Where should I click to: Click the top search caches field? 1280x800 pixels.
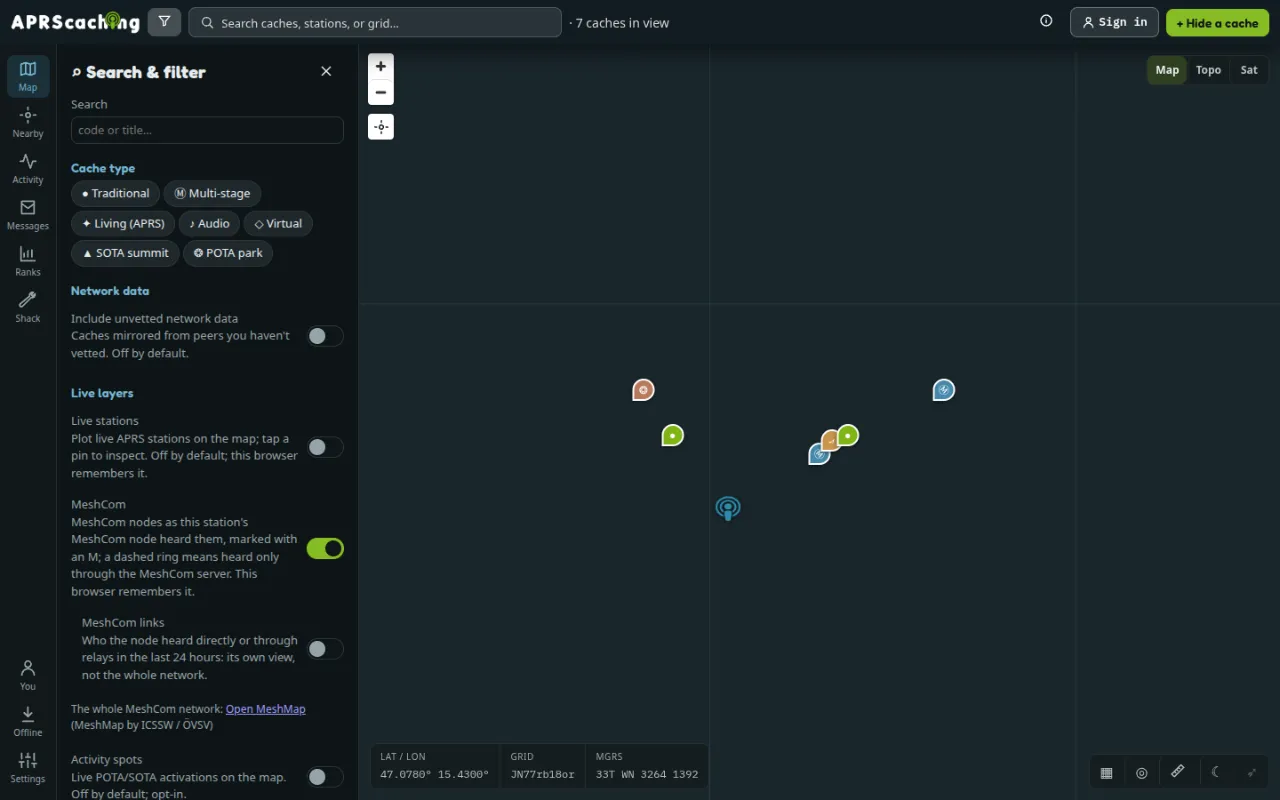coord(375,22)
